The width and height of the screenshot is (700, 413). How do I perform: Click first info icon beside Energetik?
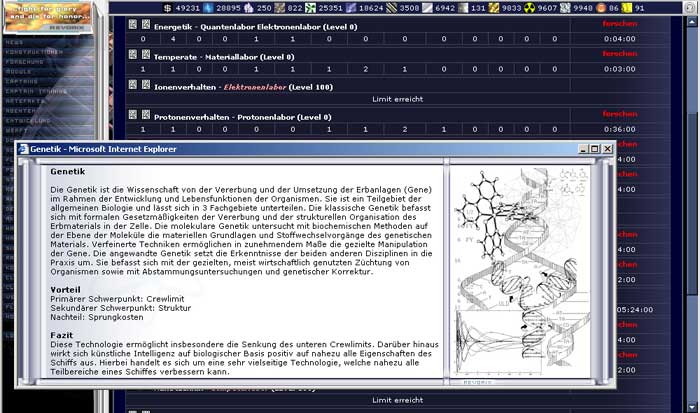click(x=131, y=23)
